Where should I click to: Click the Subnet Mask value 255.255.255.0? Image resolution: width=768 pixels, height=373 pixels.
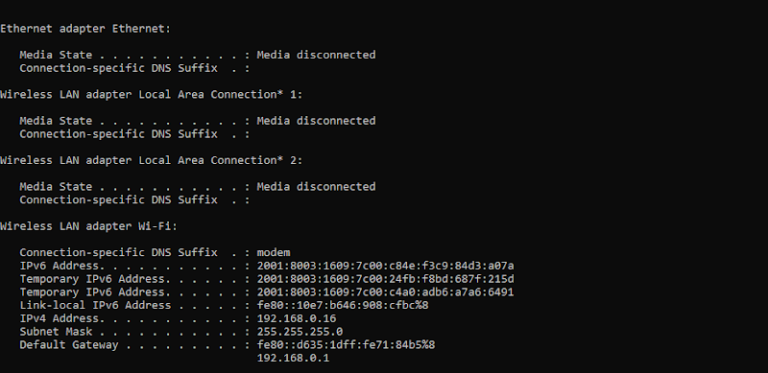click(x=300, y=332)
